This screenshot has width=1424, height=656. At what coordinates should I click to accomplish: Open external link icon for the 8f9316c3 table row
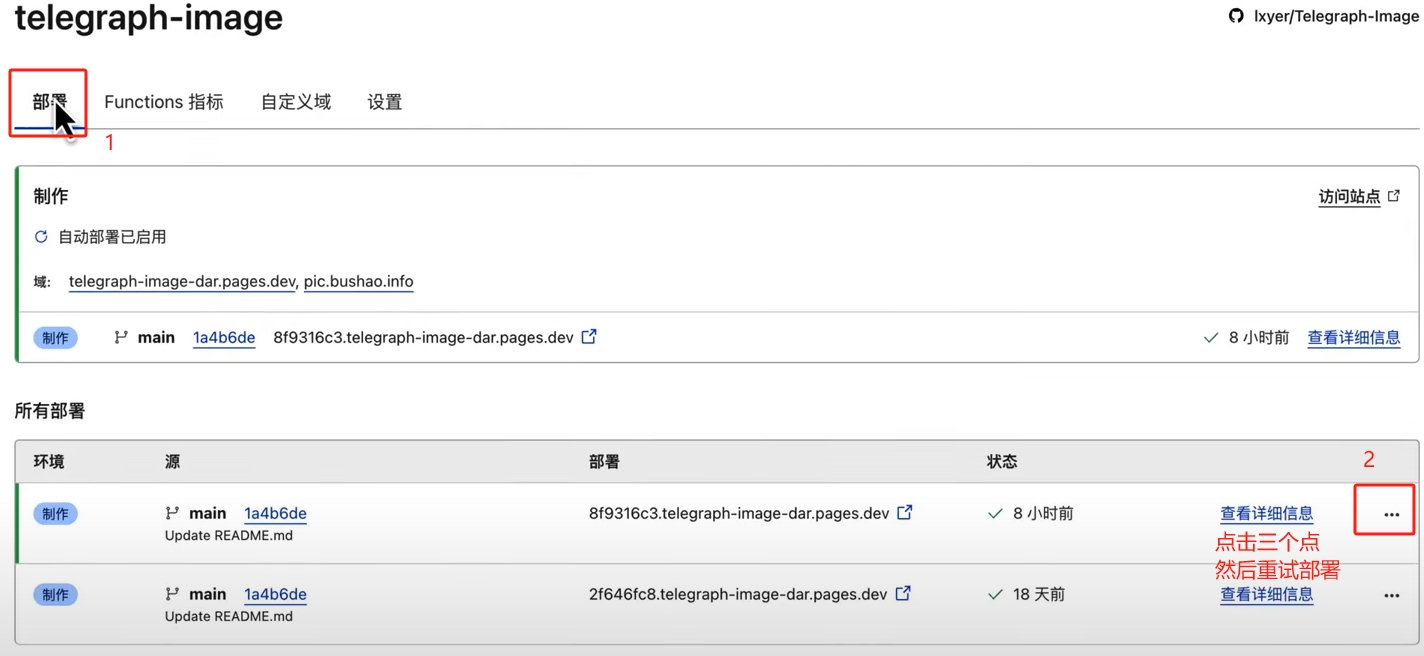pos(905,513)
